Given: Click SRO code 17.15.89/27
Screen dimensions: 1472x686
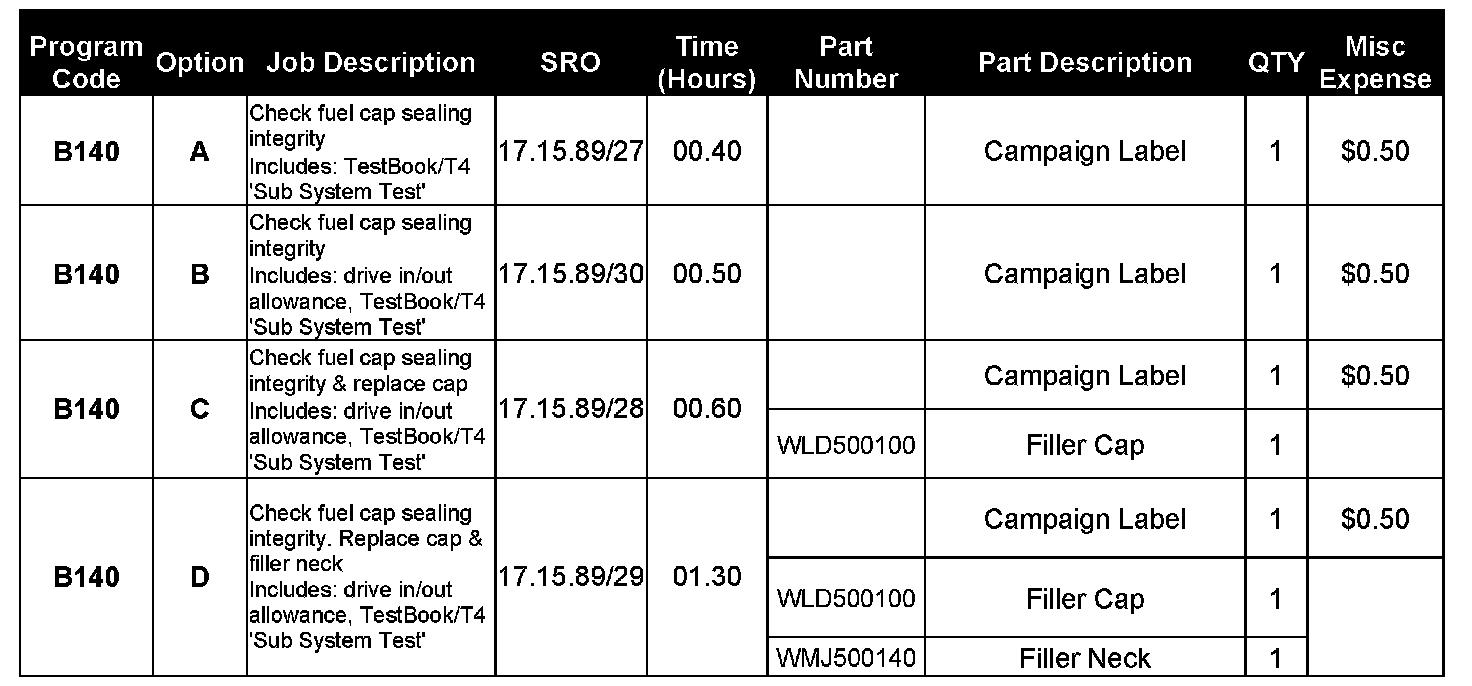Looking at the screenshot, I should click(x=571, y=152).
